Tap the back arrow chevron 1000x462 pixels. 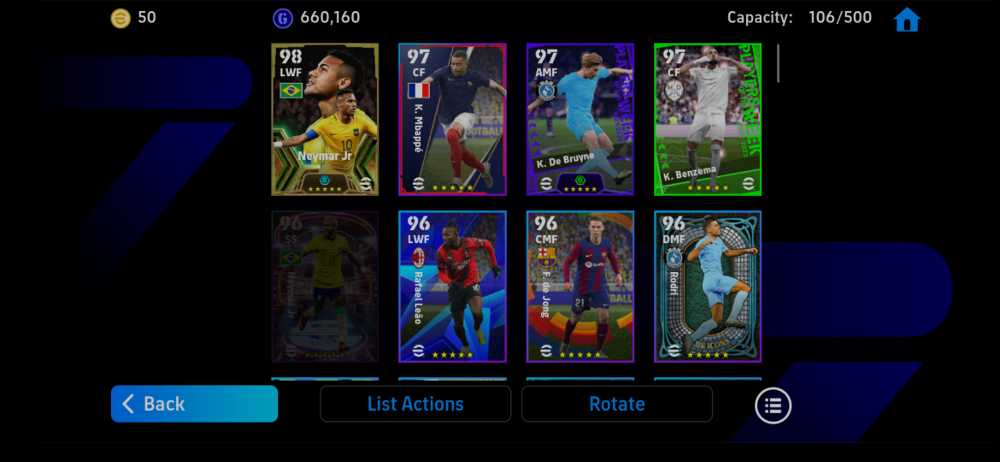click(x=128, y=404)
